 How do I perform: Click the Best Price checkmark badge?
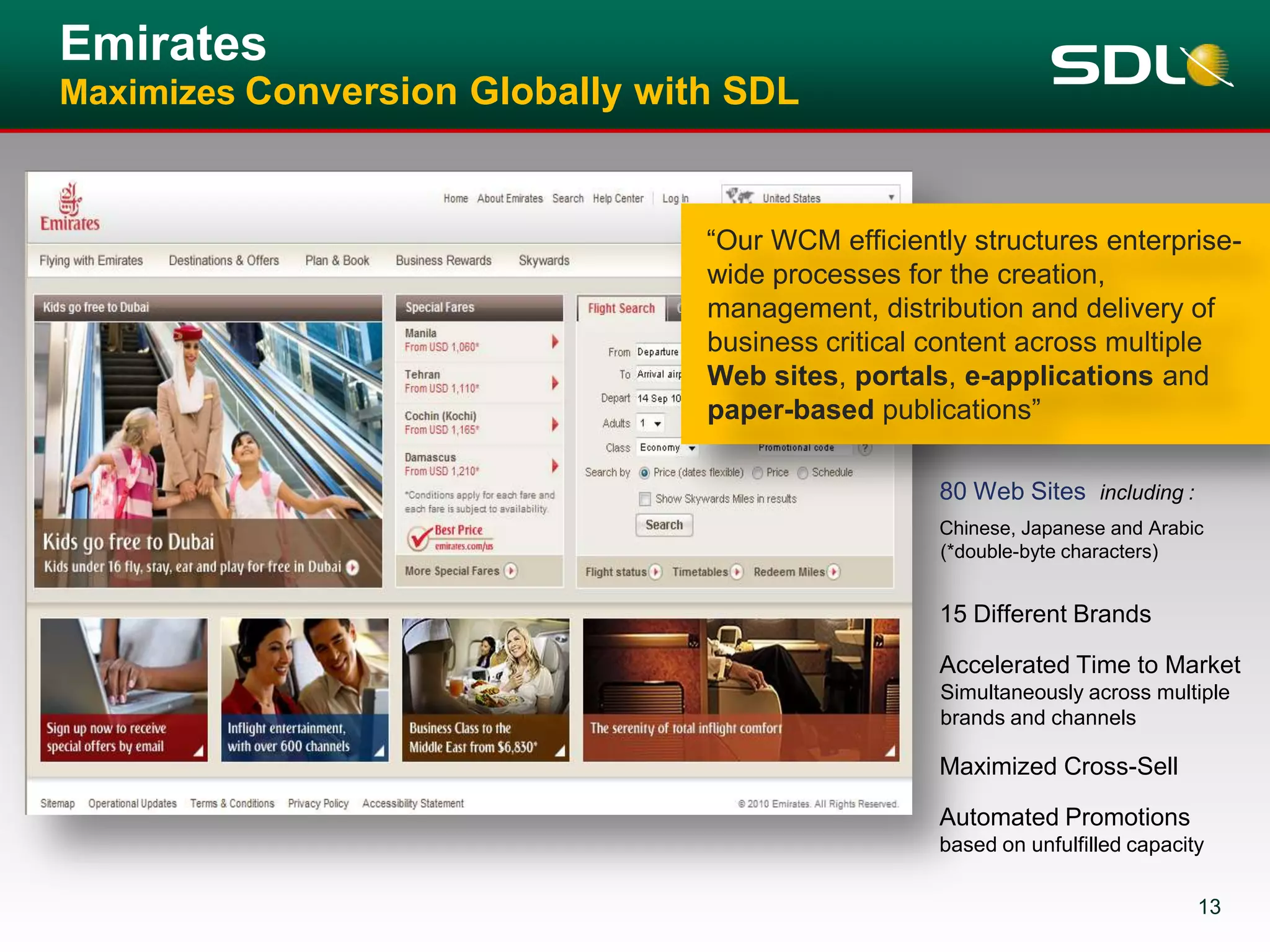pos(420,538)
